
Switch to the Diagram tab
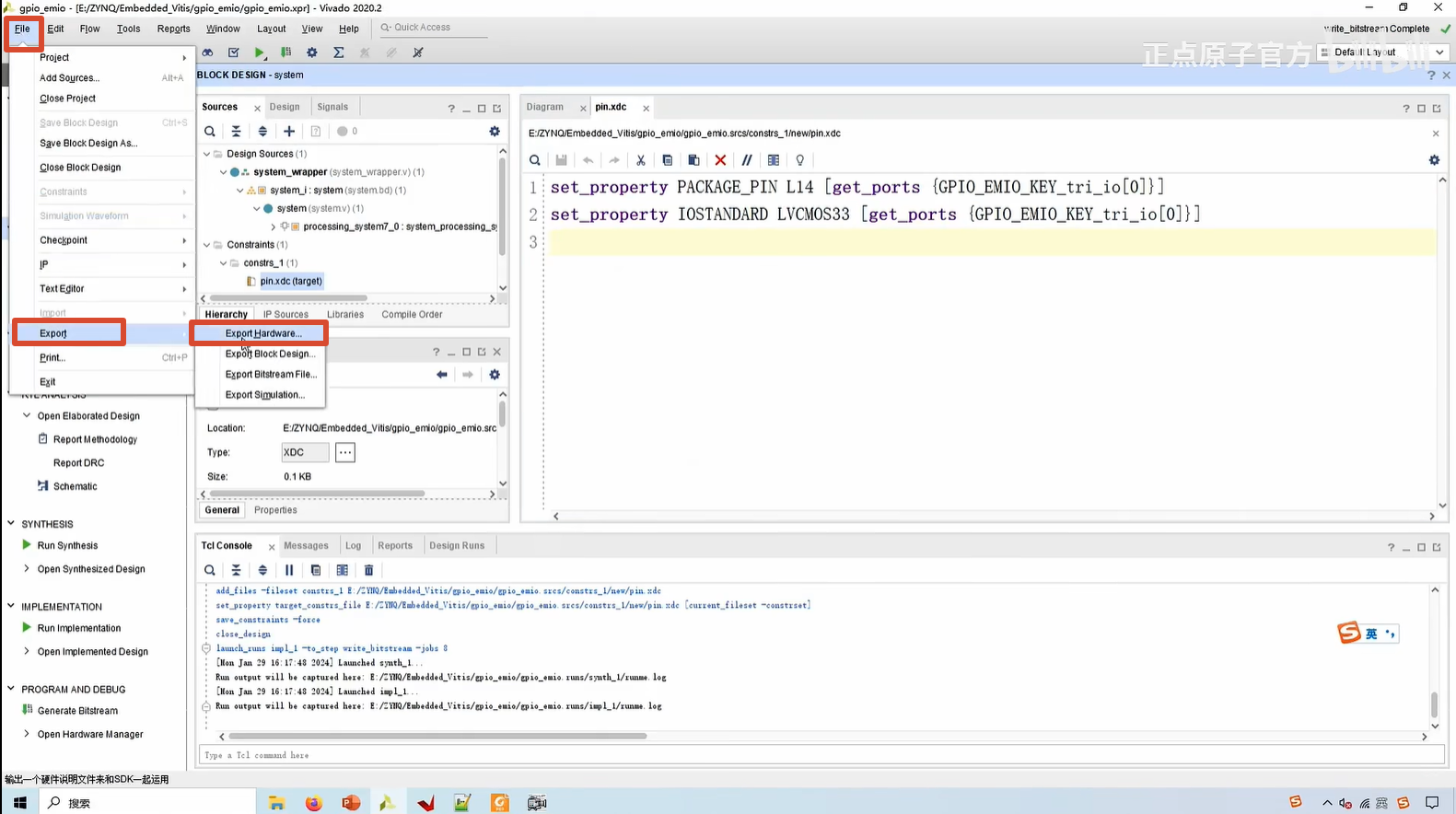coord(545,107)
